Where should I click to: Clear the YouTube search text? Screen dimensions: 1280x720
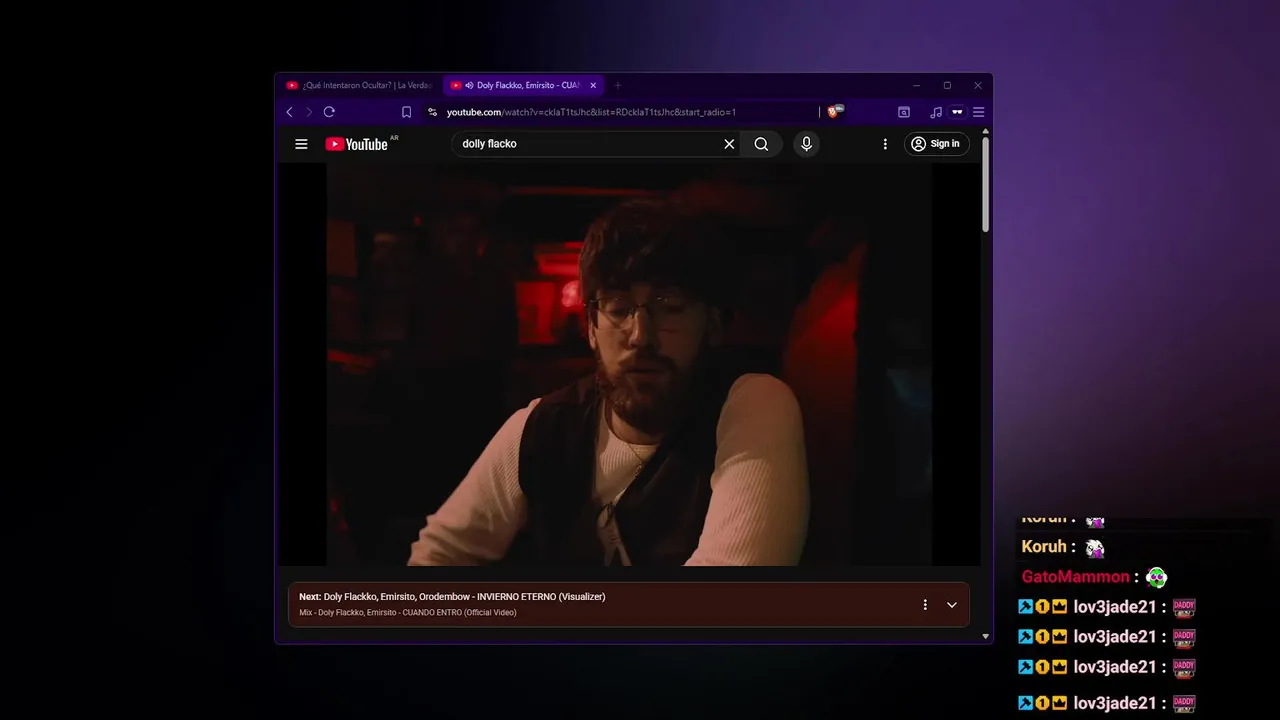[729, 144]
